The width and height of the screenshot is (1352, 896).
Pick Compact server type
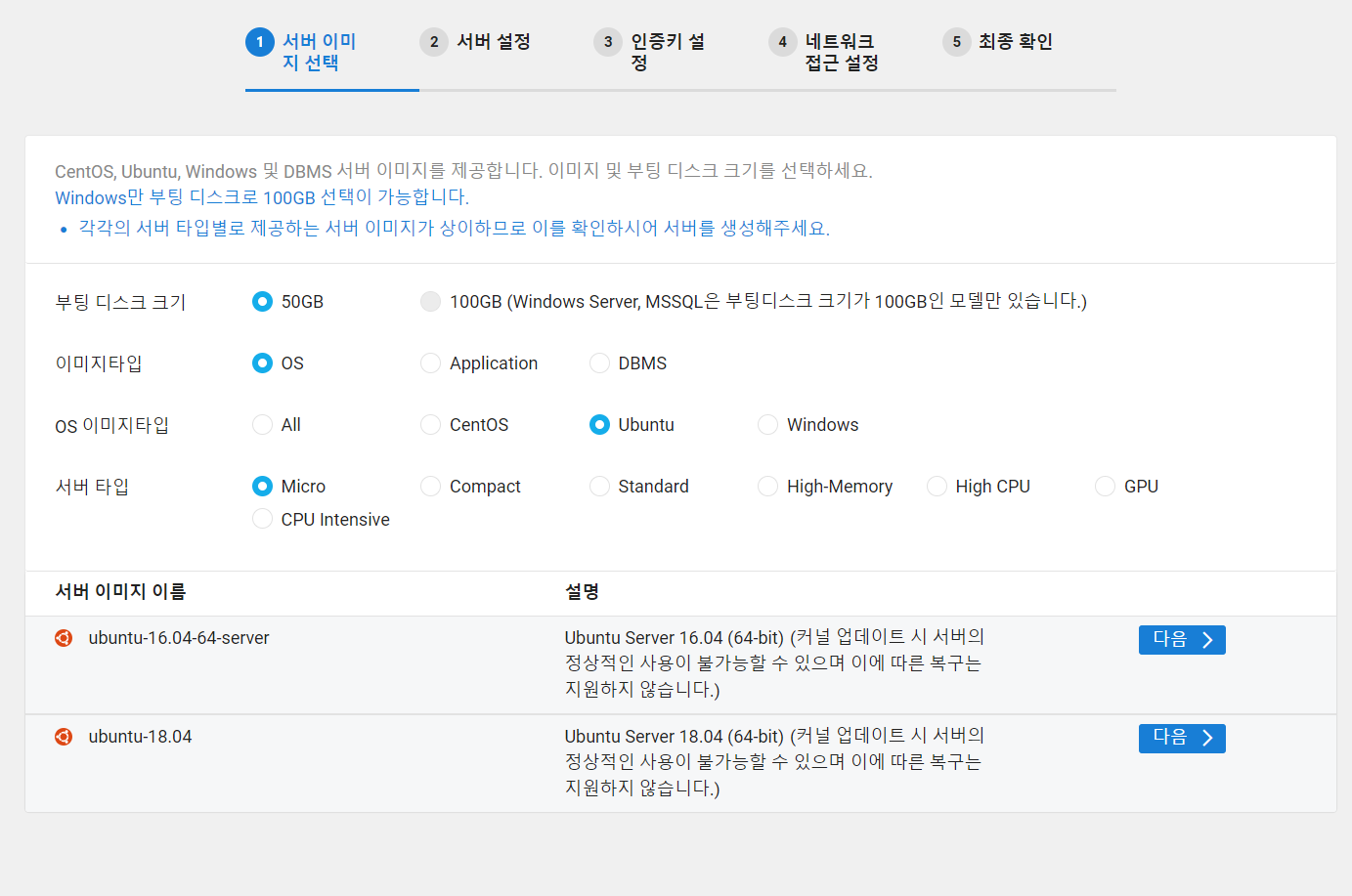(430, 486)
